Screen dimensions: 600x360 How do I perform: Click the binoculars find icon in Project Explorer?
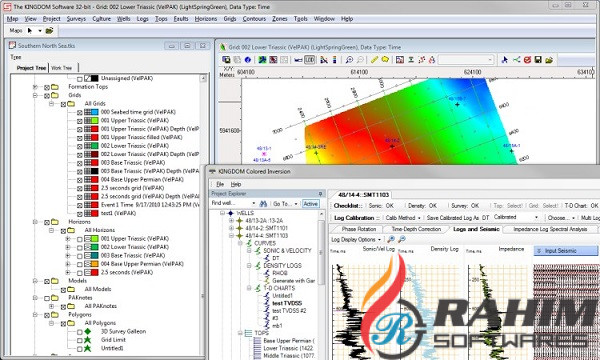[x=263, y=204]
